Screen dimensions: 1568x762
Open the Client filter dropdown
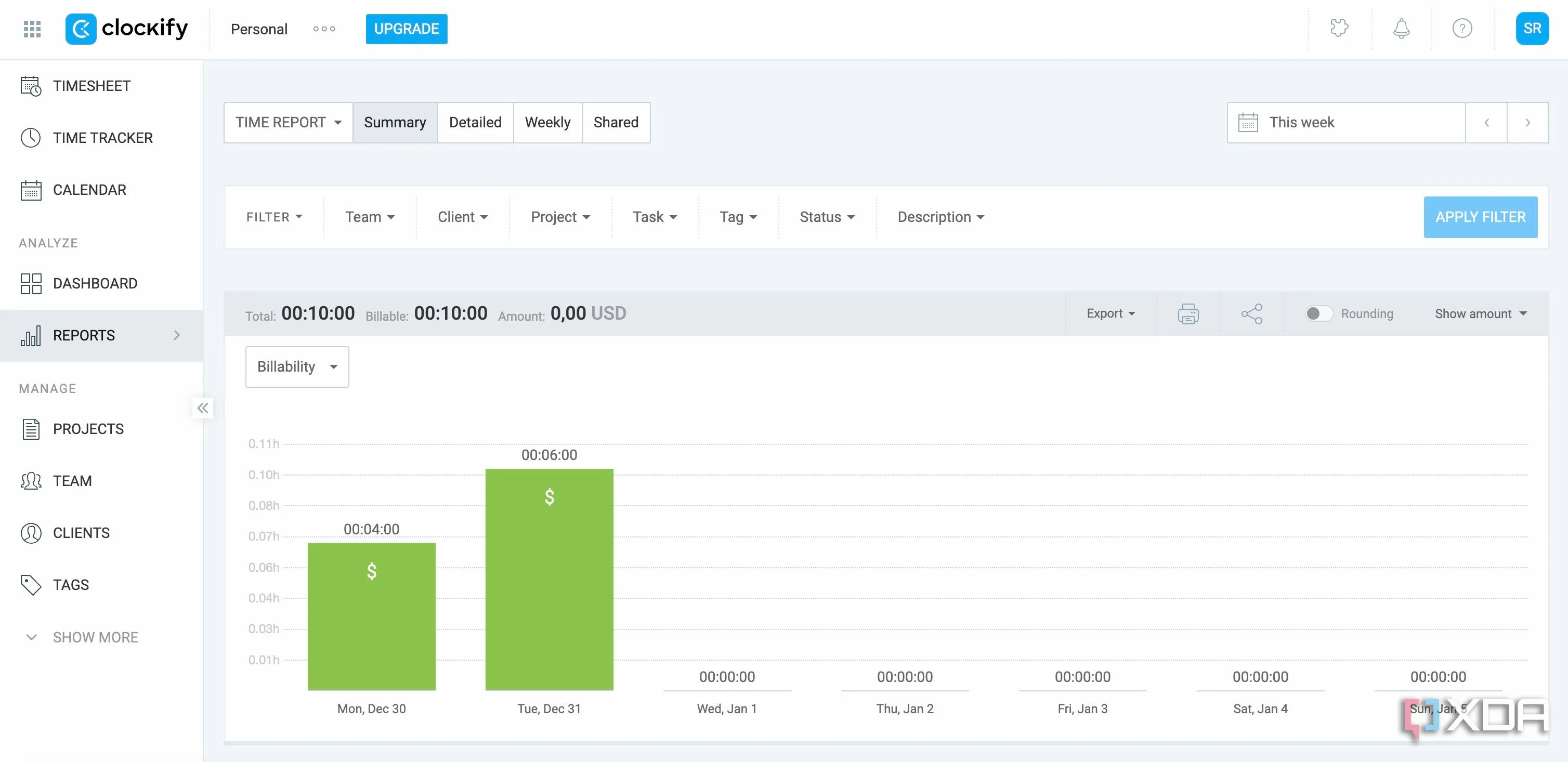click(x=463, y=217)
